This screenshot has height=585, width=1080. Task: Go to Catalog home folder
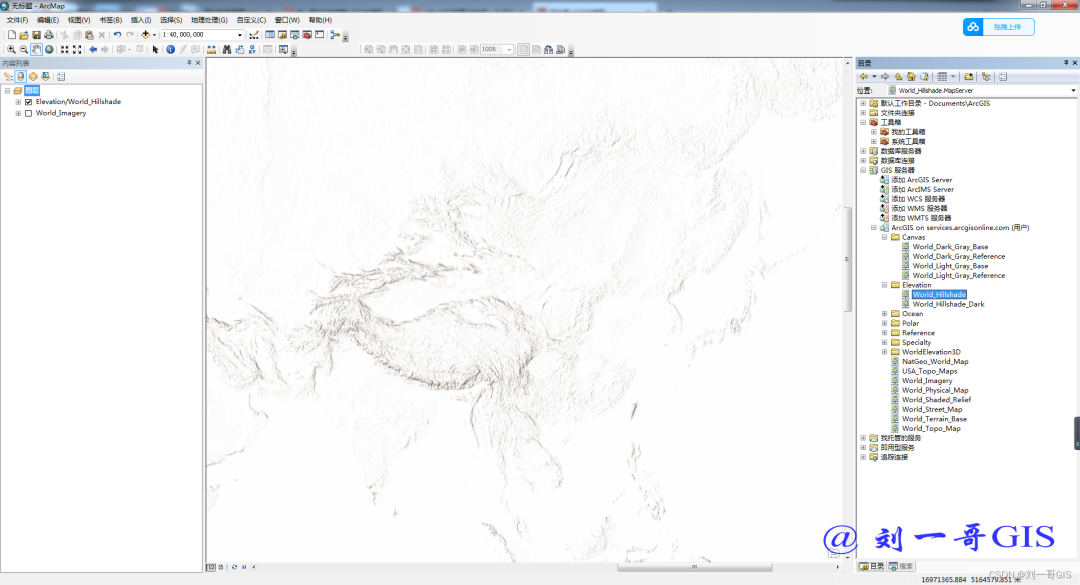(911, 76)
